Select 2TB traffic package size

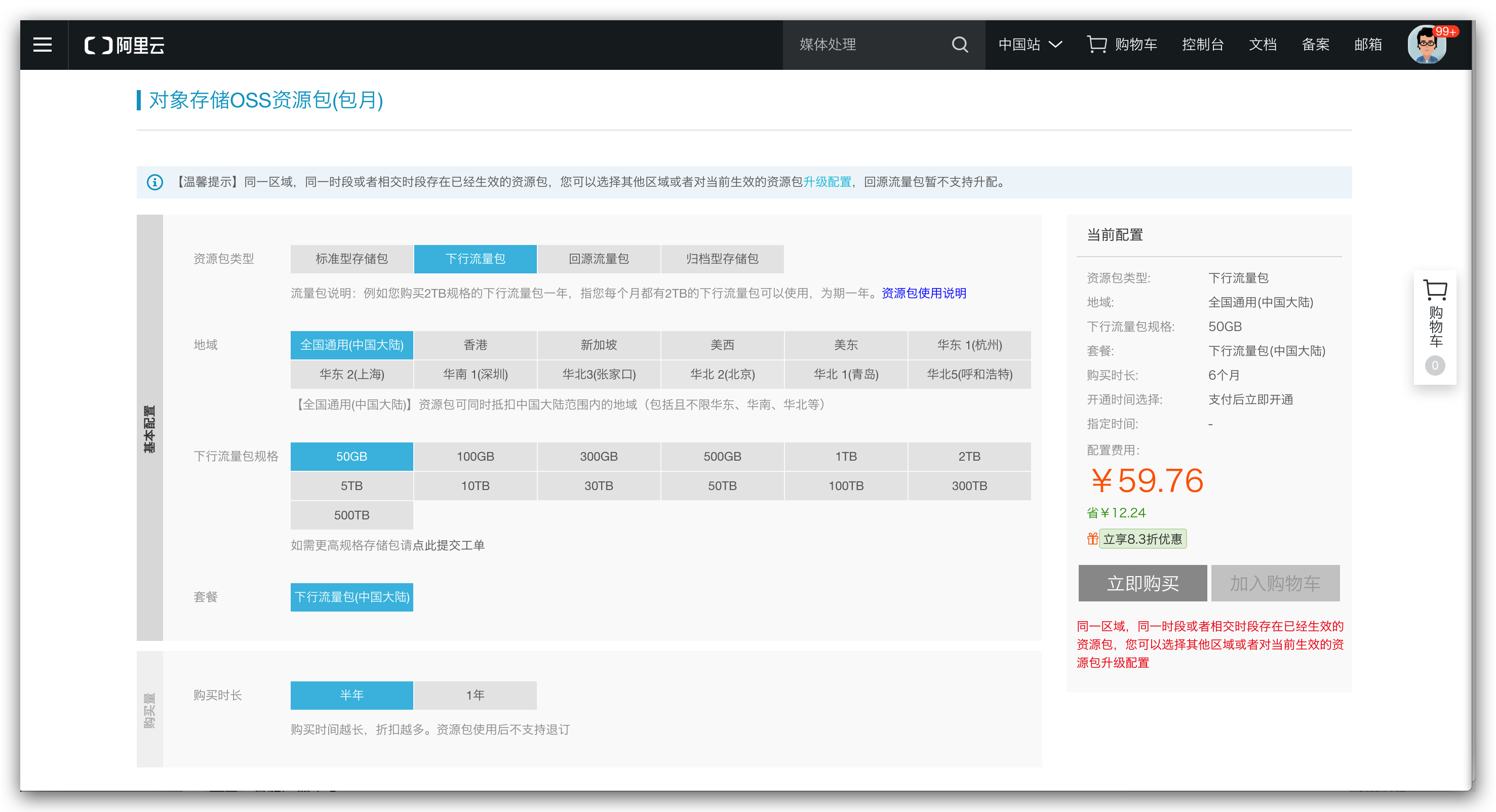point(969,456)
